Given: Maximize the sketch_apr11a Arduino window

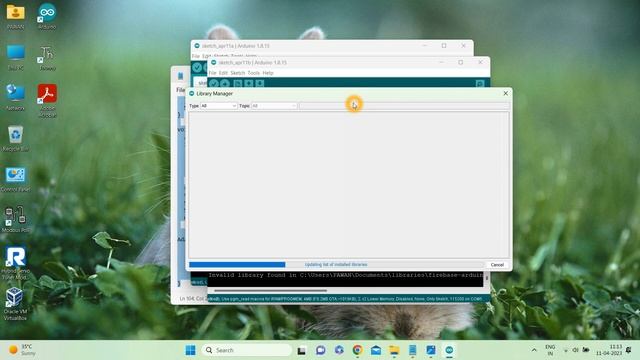Looking at the screenshot, I should click(444, 46).
